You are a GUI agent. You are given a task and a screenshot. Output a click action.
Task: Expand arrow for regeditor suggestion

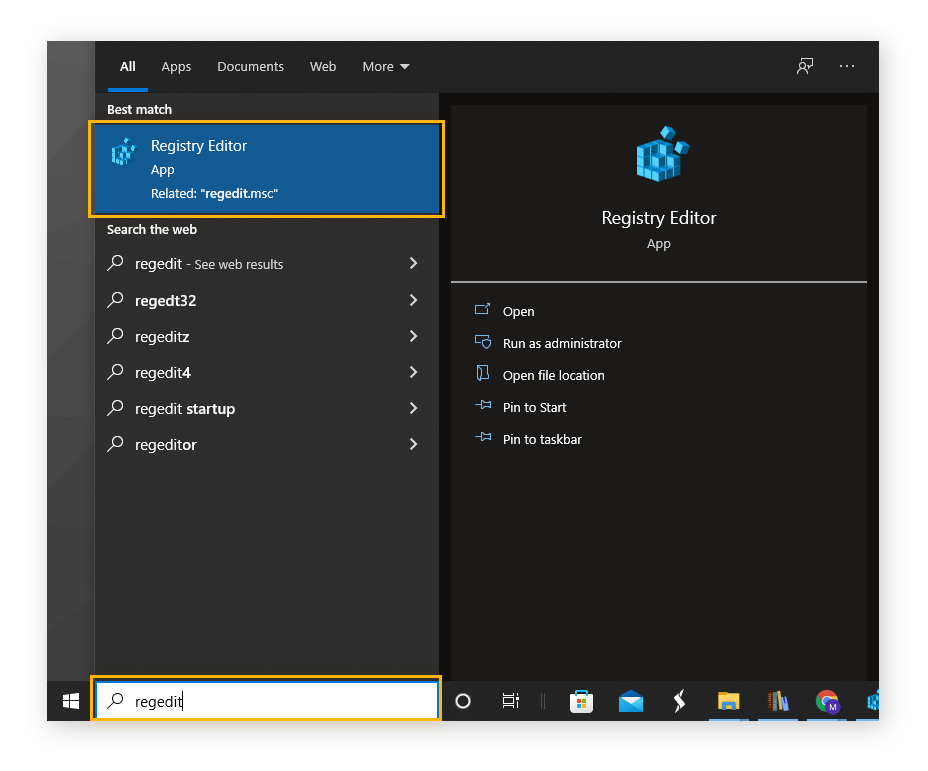tap(413, 444)
